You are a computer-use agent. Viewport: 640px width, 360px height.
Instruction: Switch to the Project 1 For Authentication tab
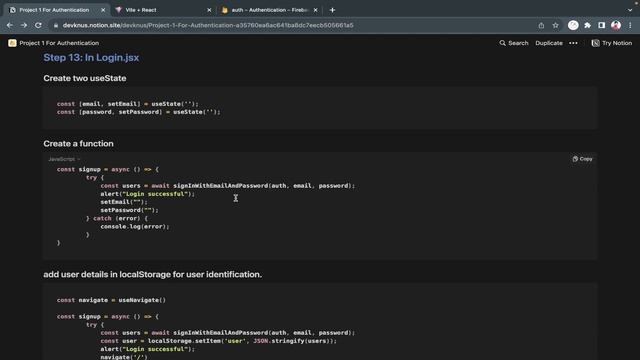(57, 10)
